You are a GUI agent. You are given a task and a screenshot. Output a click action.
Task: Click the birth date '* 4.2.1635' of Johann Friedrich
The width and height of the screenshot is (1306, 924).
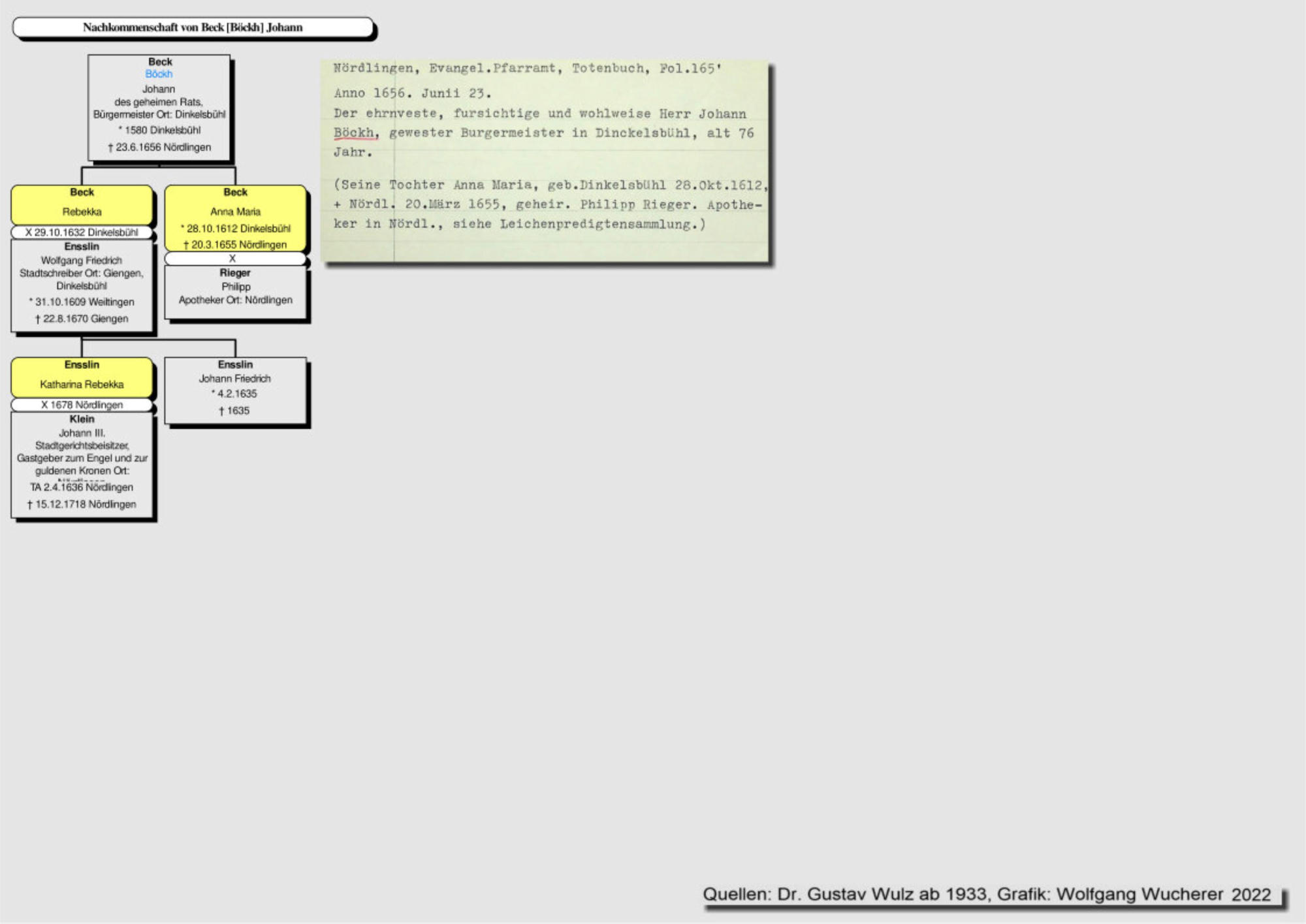[234, 394]
